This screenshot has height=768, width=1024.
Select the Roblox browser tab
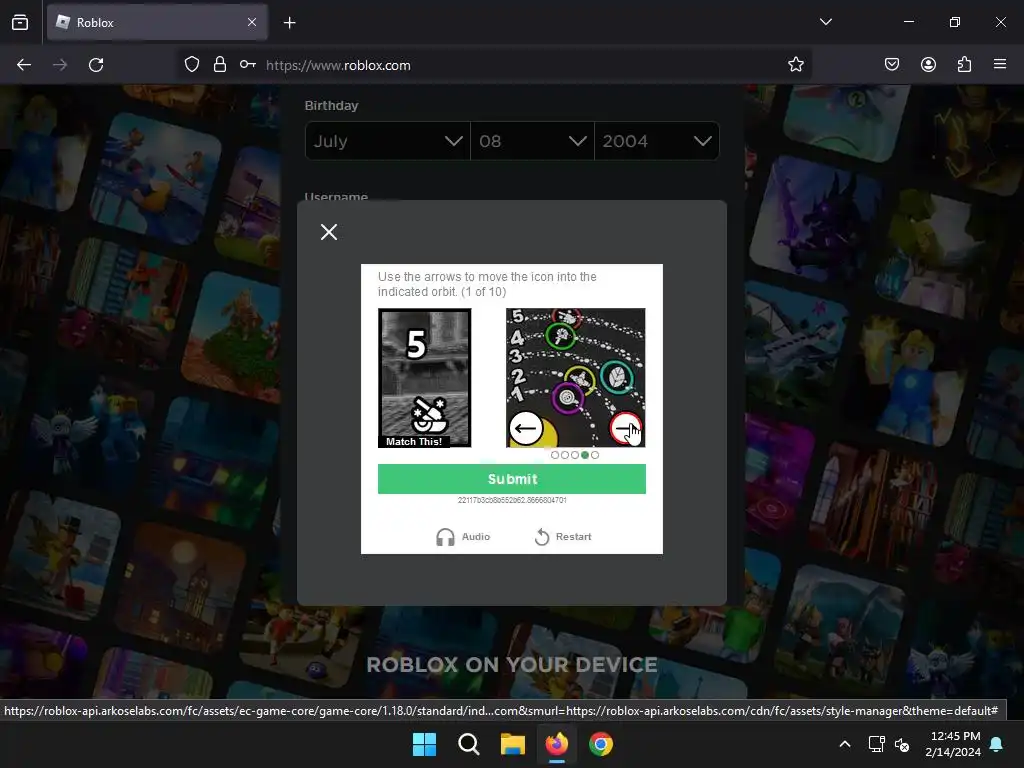tap(157, 22)
